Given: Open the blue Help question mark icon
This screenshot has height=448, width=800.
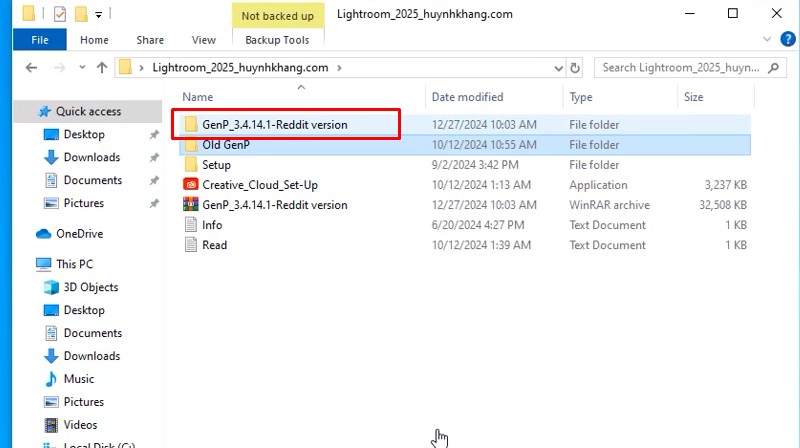Looking at the screenshot, I should coord(786,40).
